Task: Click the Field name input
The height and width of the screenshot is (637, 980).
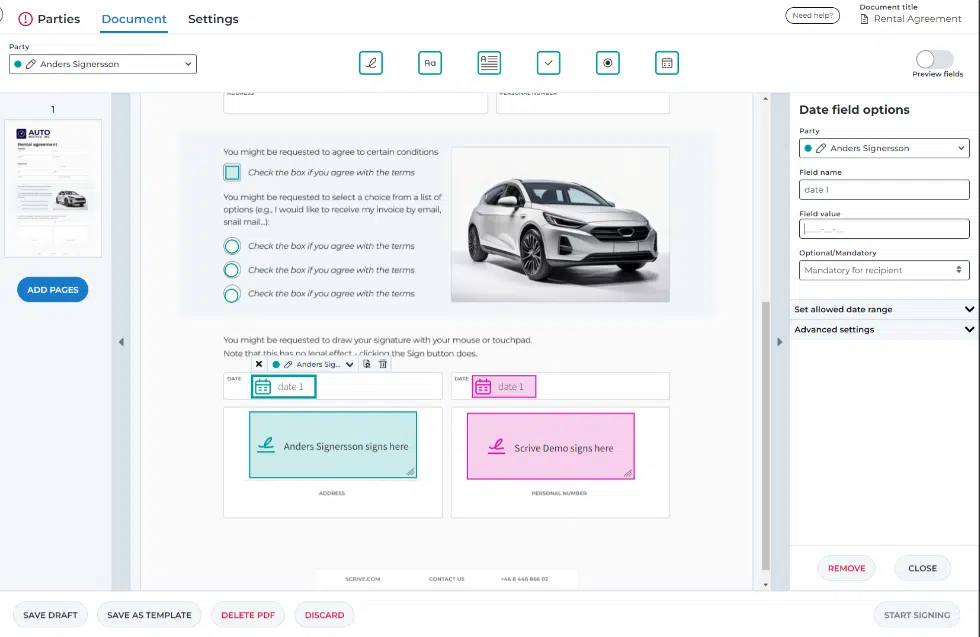Action: (884, 189)
